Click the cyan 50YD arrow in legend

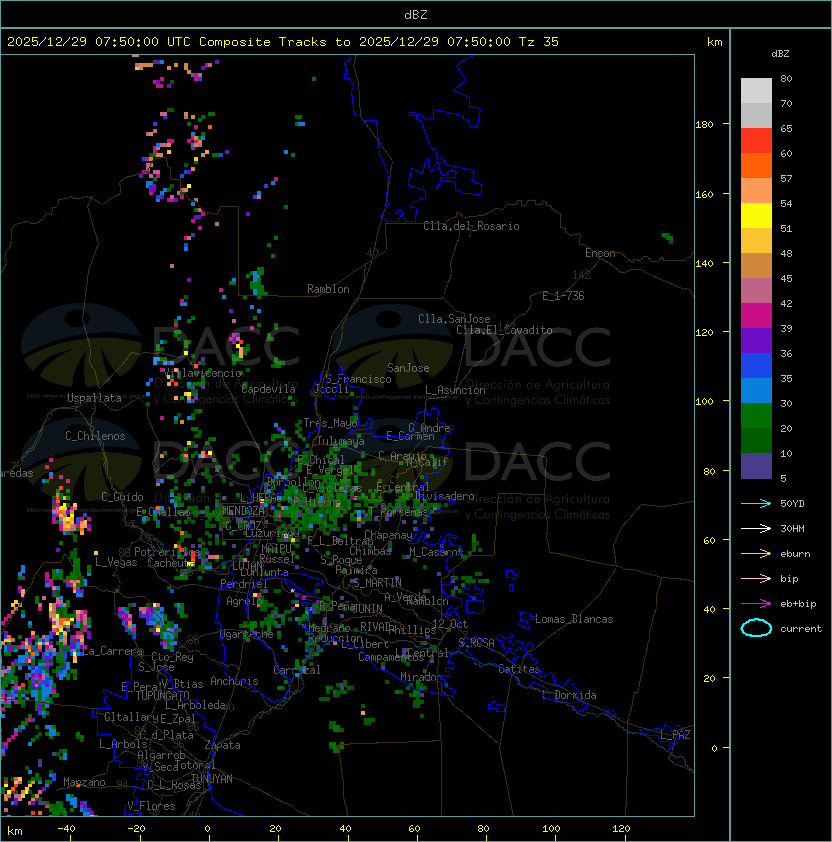pyautogui.click(x=756, y=503)
